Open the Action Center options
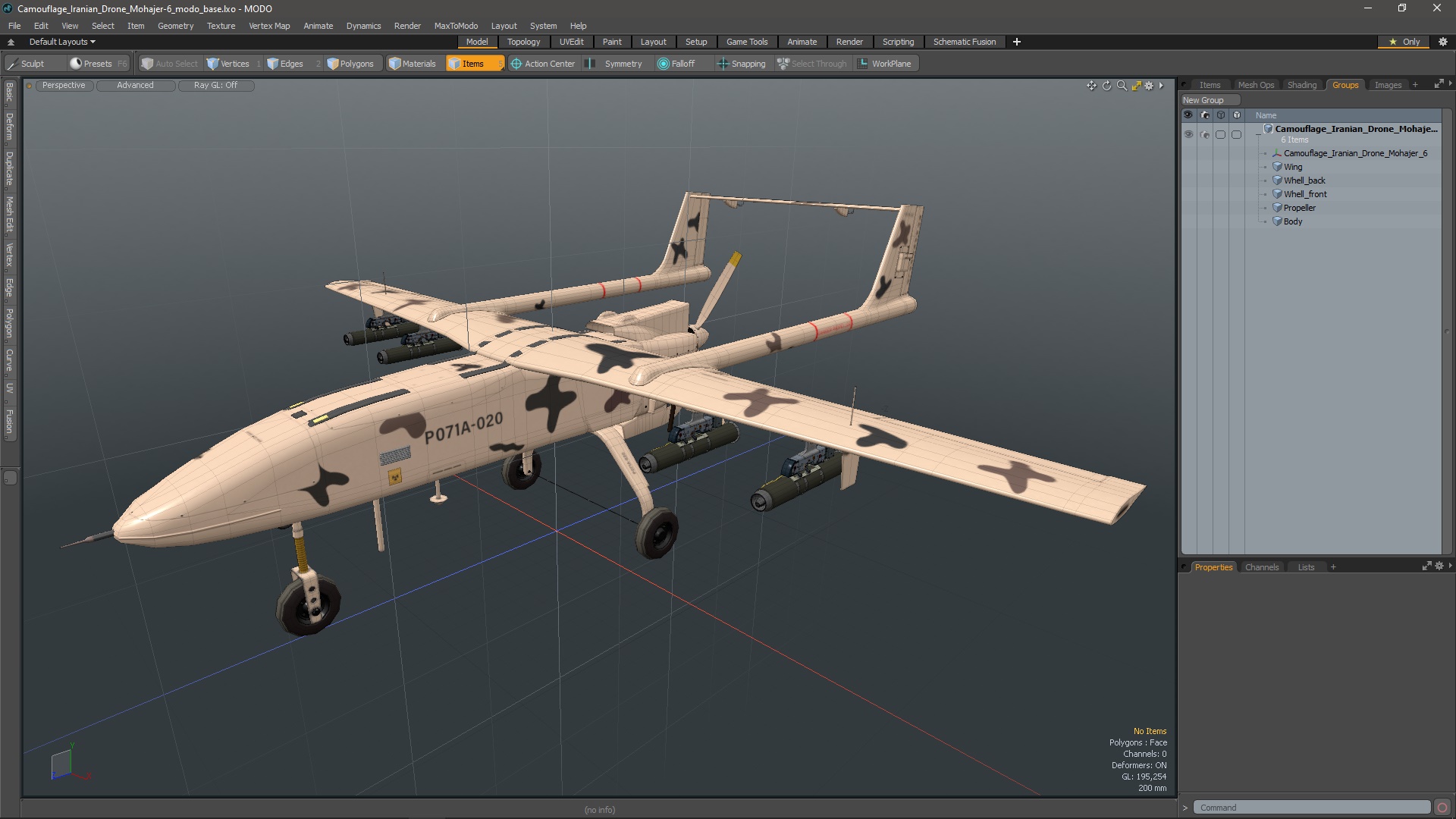The image size is (1456, 819). tap(543, 64)
